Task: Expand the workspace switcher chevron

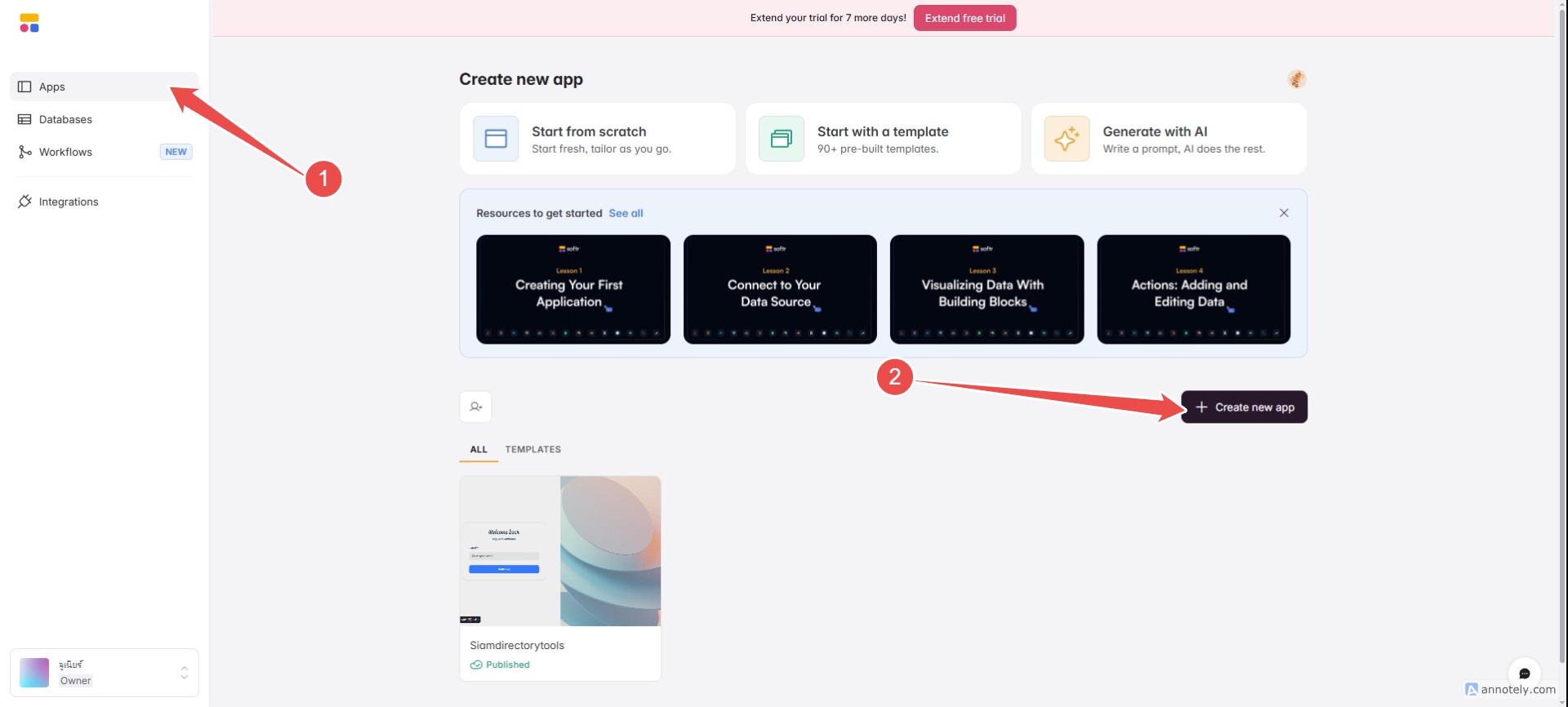Action: pyautogui.click(x=185, y=673)
